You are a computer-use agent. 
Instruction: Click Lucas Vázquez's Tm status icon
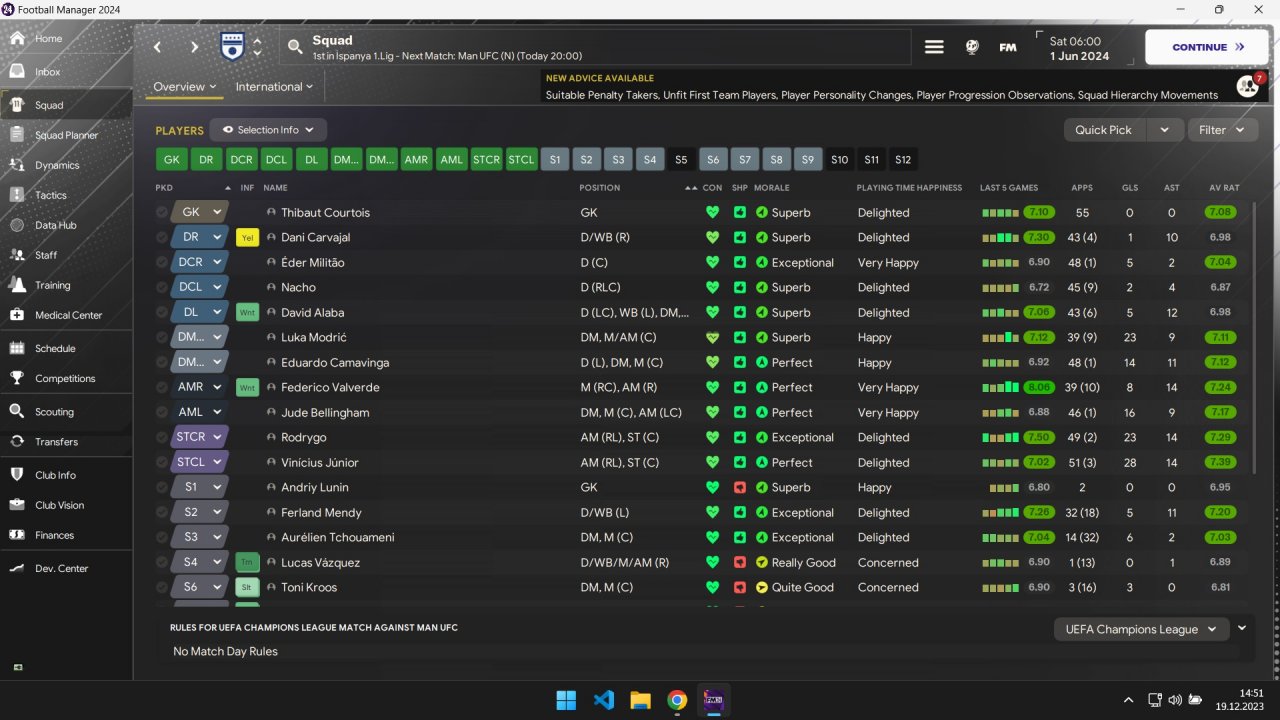coord(247,563)
